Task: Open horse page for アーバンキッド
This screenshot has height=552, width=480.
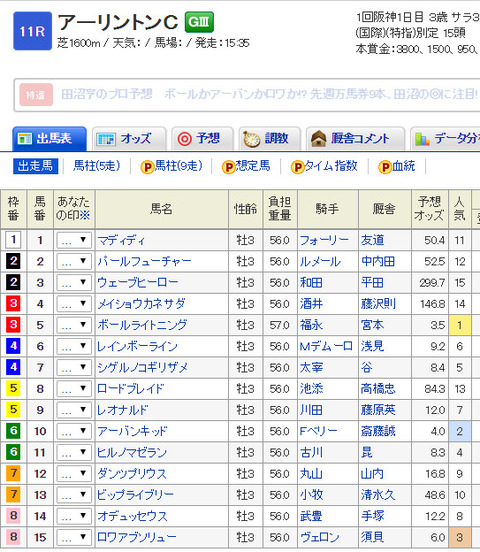Action: coord(132,431)
